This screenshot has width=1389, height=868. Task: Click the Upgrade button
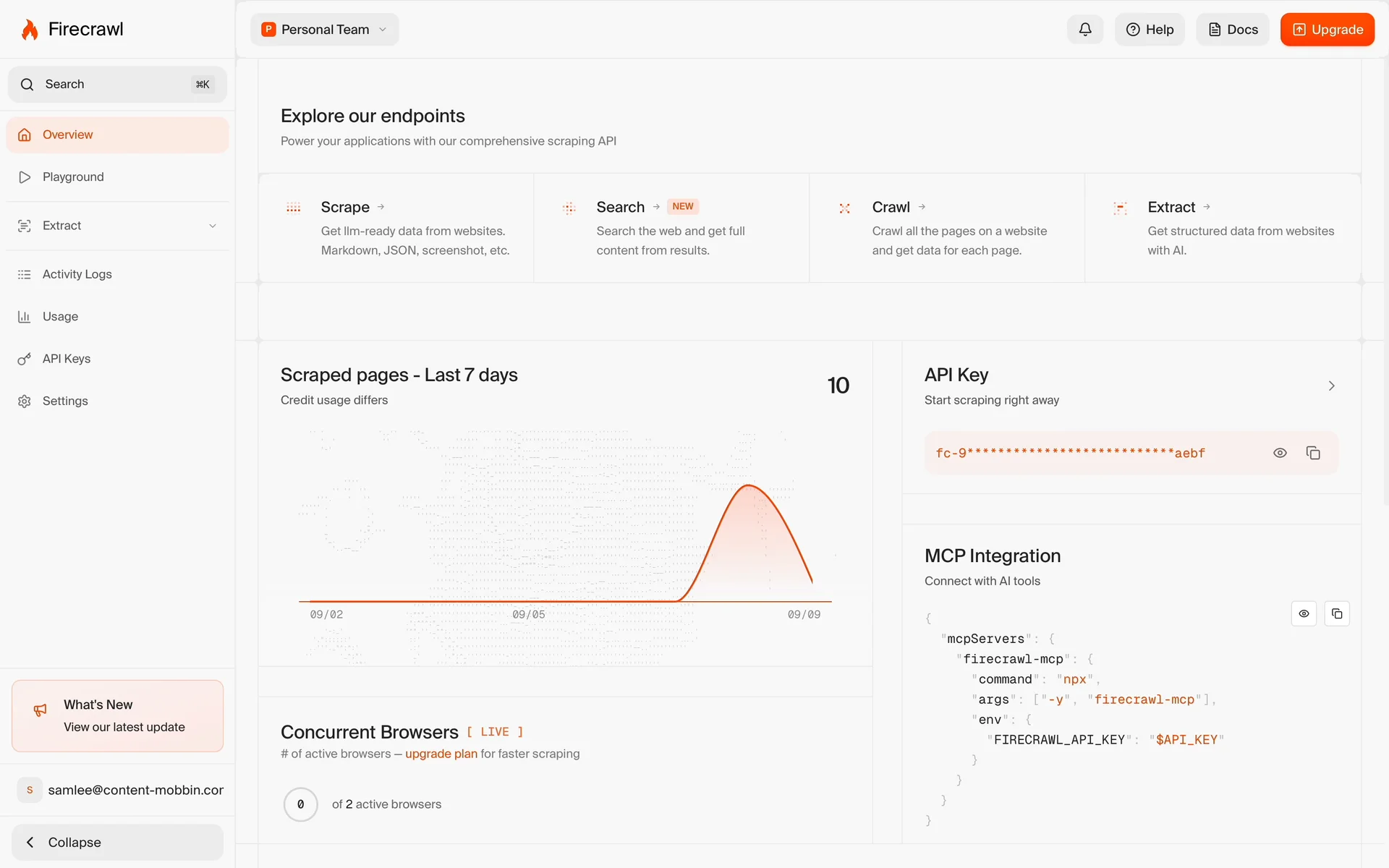1327,30
